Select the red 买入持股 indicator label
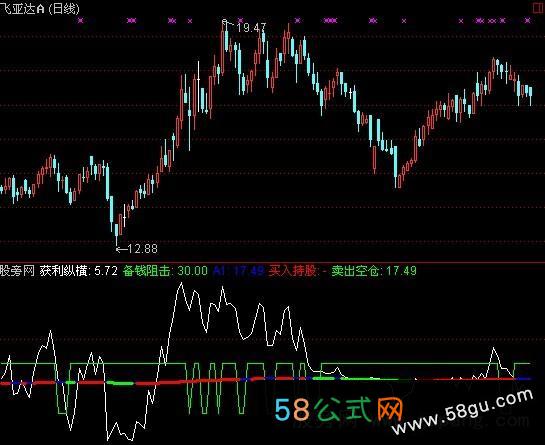 293,270
